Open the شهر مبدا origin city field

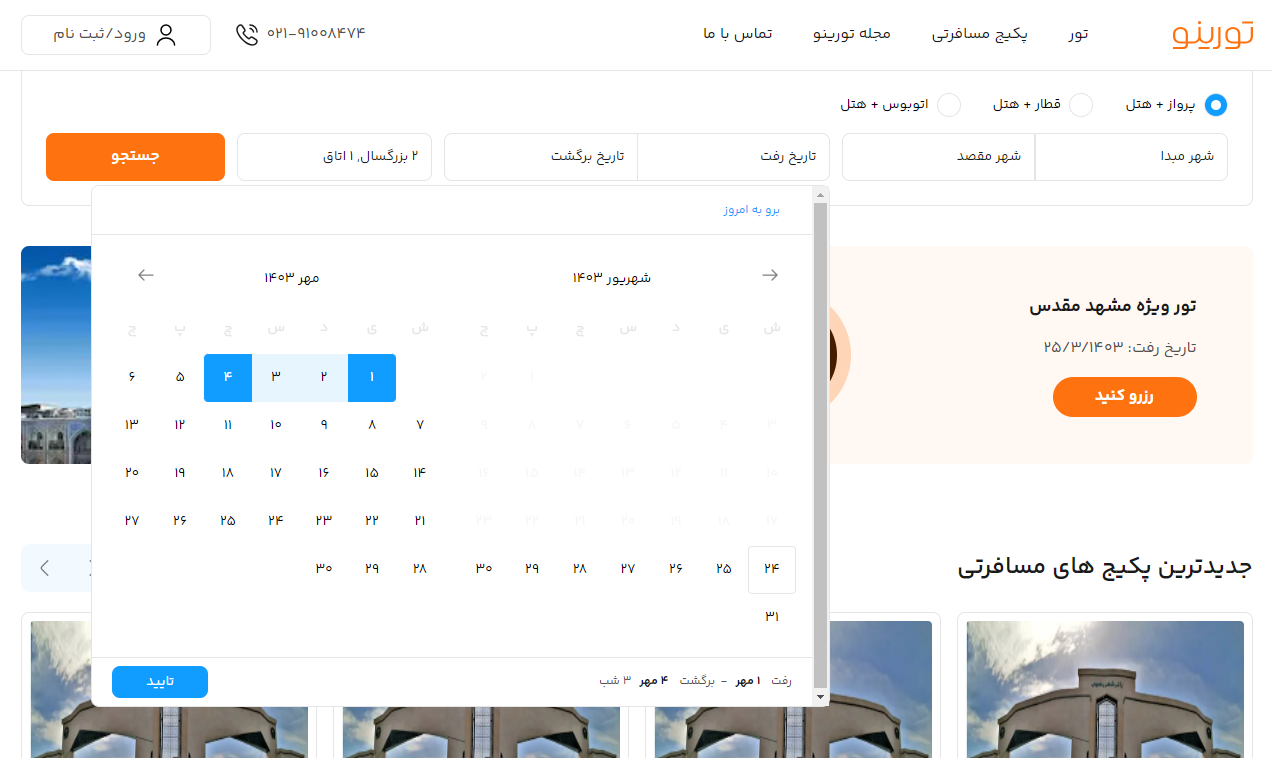click(1130, 157)
